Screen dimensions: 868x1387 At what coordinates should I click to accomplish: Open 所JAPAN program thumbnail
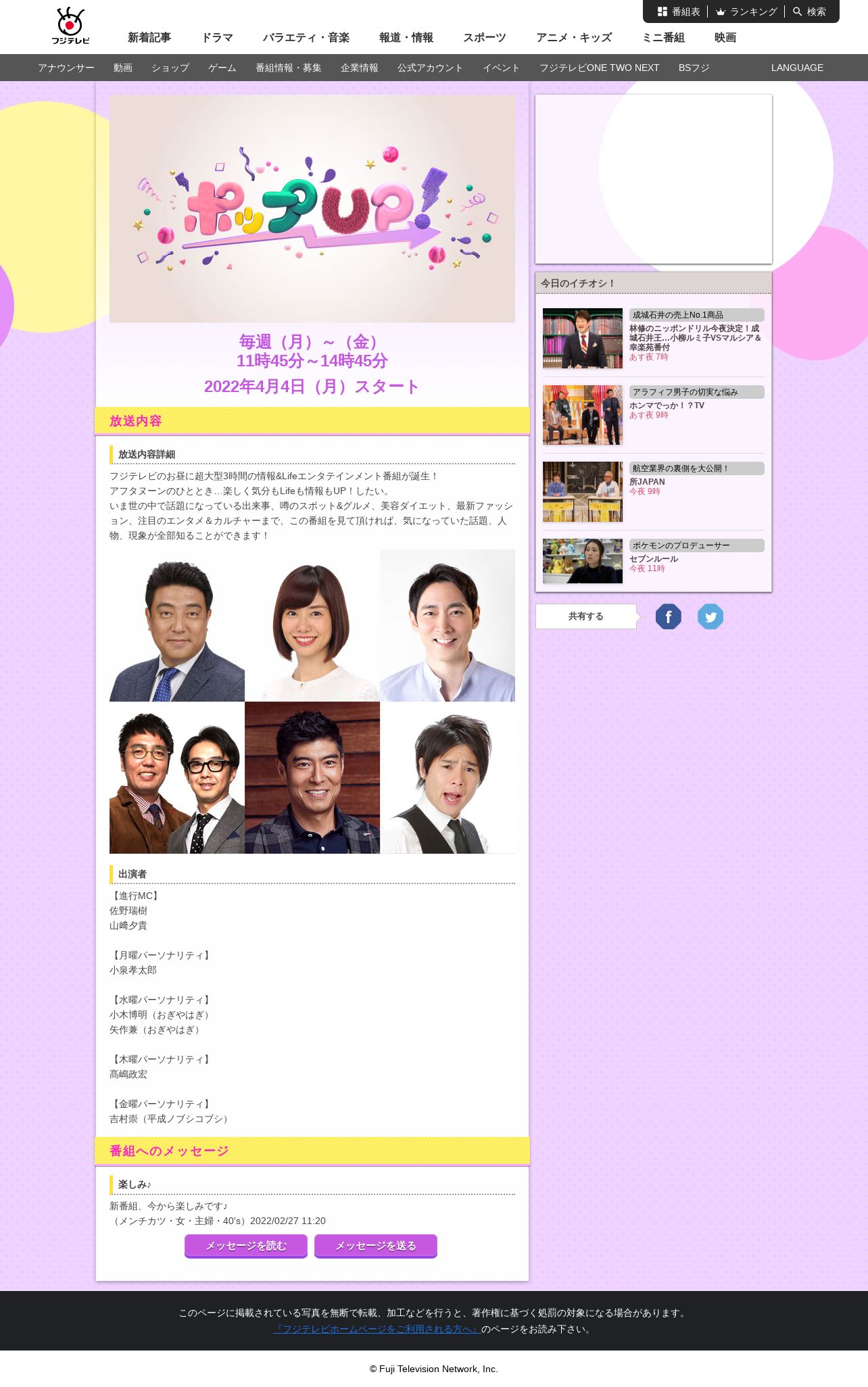(x=583, y=492)
